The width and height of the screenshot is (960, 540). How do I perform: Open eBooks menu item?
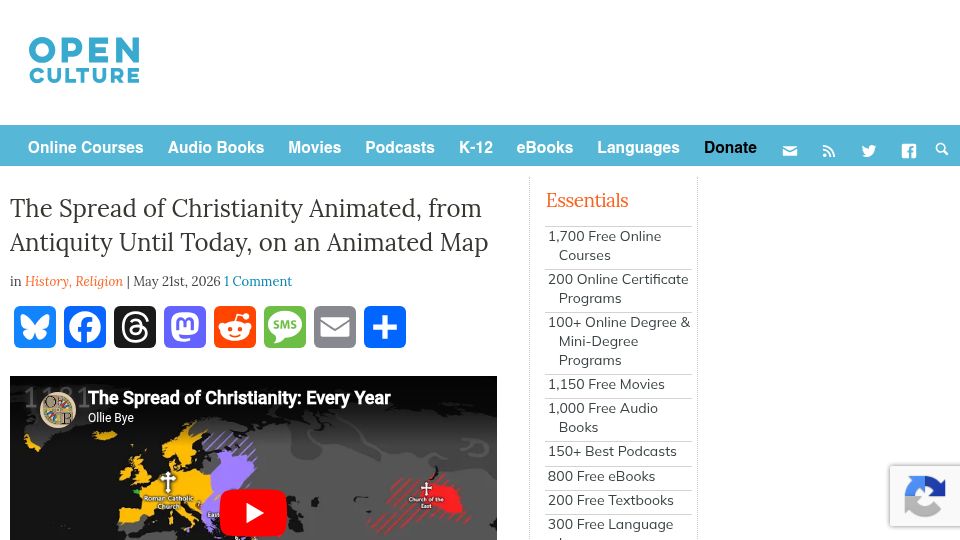click(x=545, y=148)
